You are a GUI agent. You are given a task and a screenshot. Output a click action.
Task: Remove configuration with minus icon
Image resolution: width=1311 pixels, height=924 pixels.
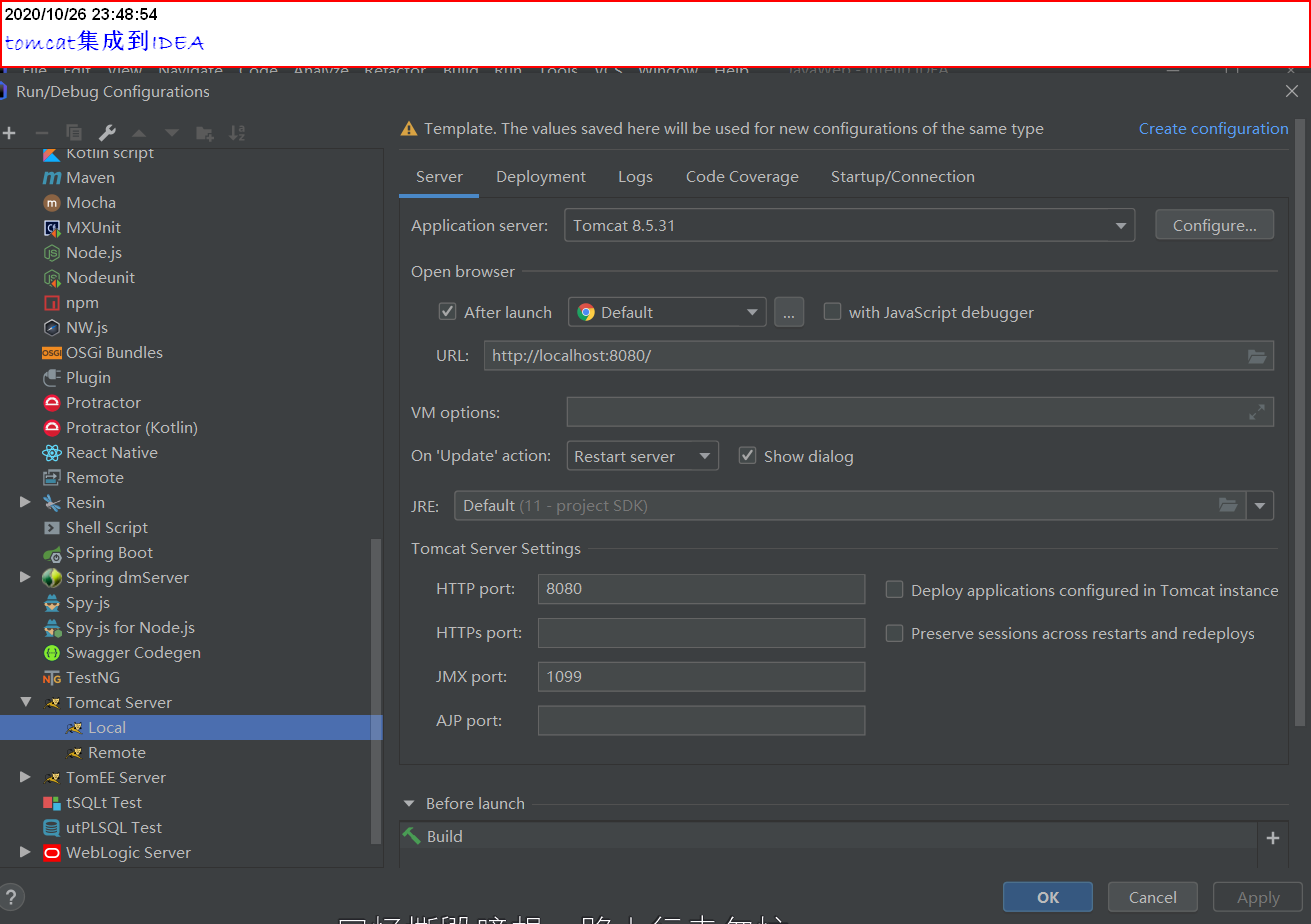click(42, 133)
